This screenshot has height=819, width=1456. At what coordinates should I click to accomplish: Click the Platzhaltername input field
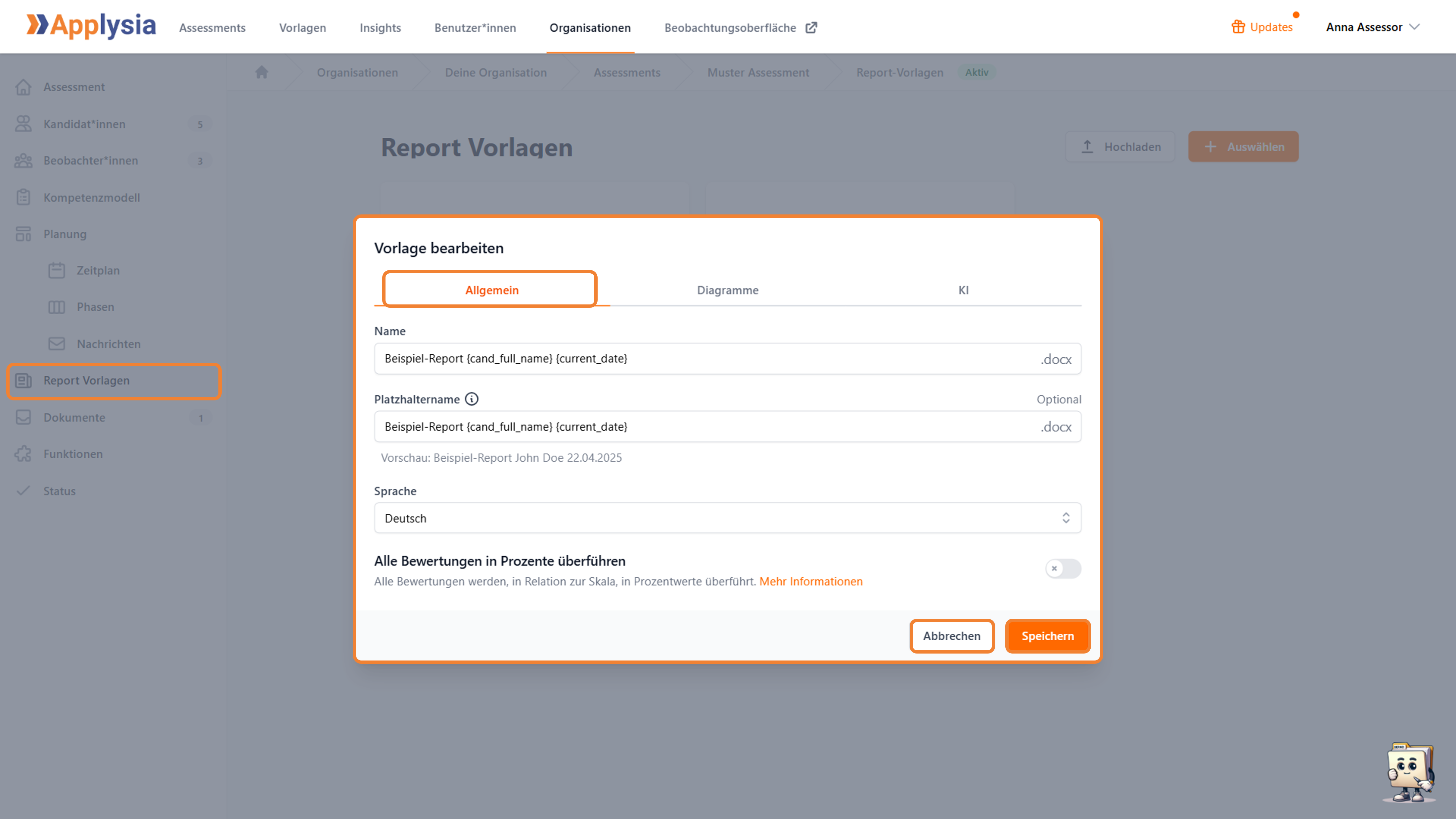point(727,427)
